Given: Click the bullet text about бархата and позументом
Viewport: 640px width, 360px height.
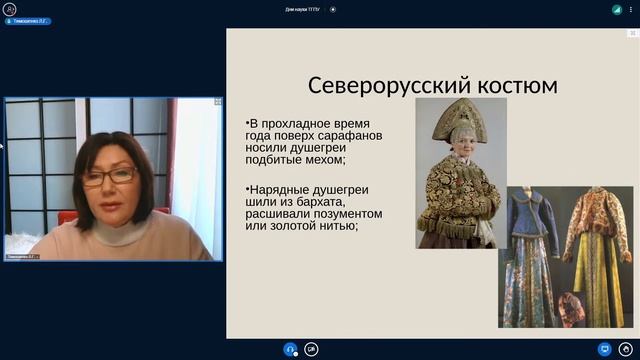Looking at the screenshot, I should pos(313,208).
